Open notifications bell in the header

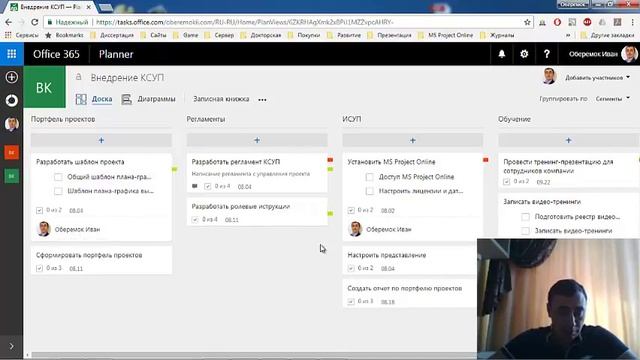click(x=502, y=54)
